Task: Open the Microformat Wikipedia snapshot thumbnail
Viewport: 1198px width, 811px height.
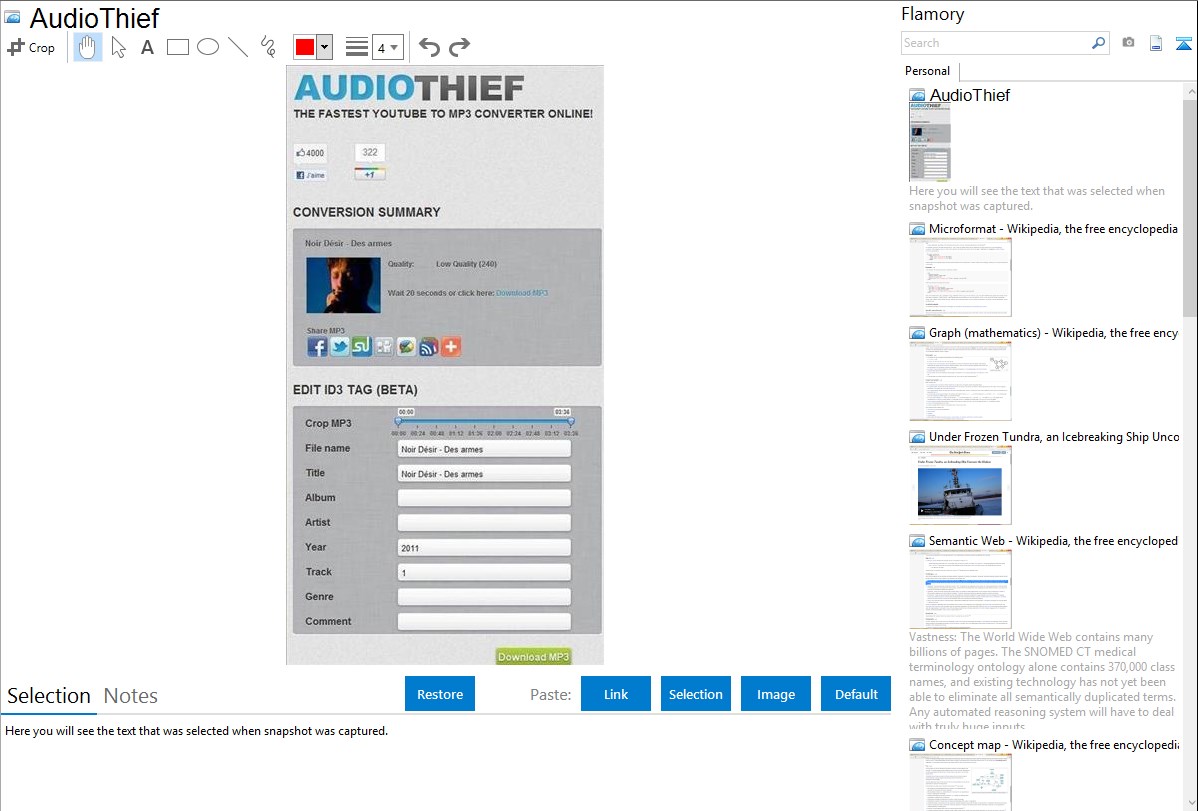Action: click(960, 277)
